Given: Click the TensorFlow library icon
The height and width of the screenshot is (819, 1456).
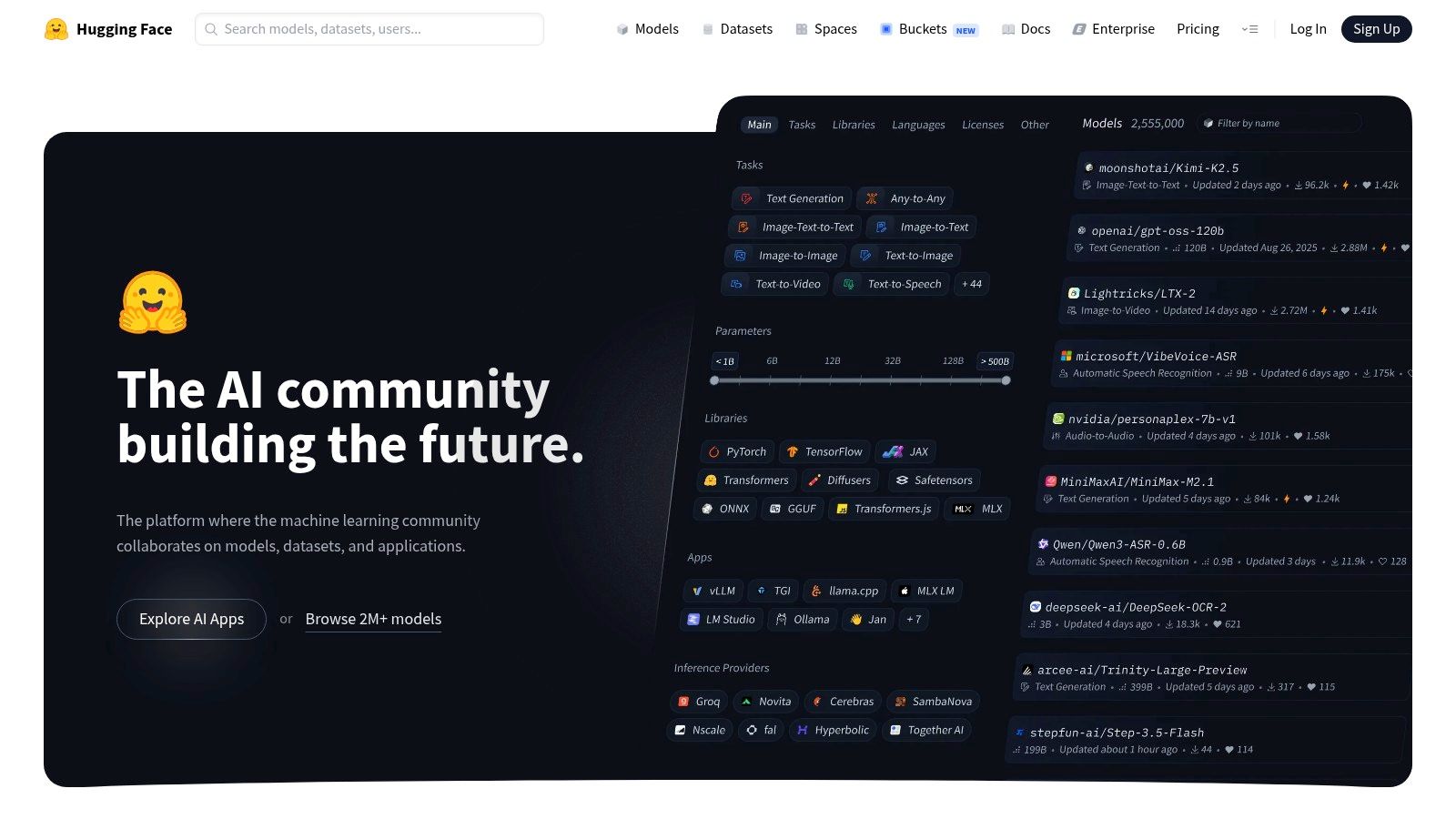Looking at the screenshot, I should (792, 451).
